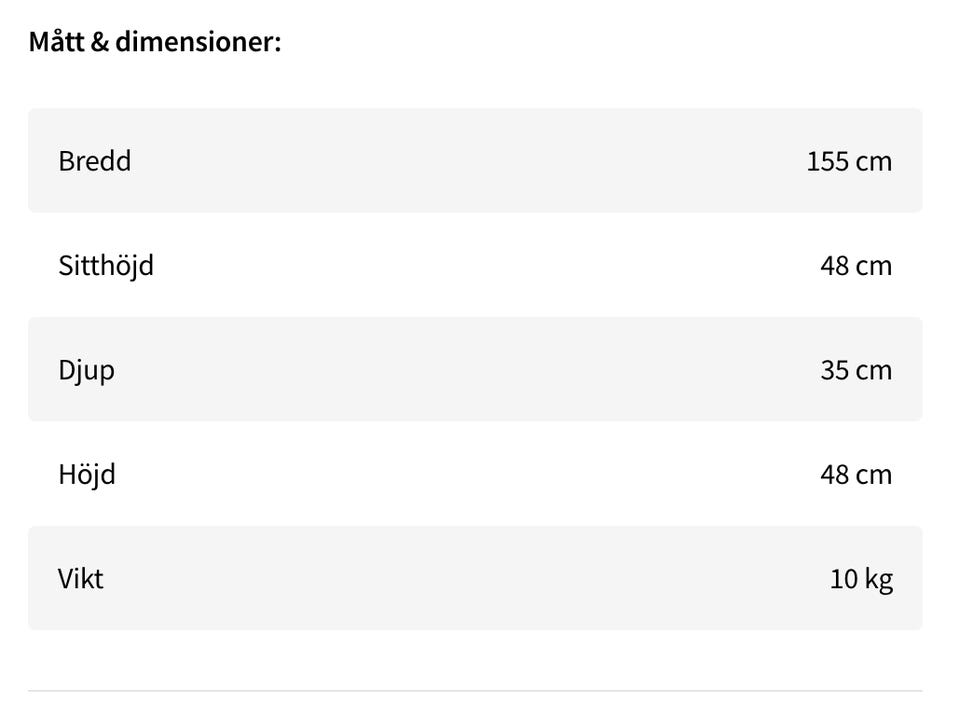This screenshot has width=960, height=716.
Task: Click the Sitthöjd label
Action: (x=106, y=266)
